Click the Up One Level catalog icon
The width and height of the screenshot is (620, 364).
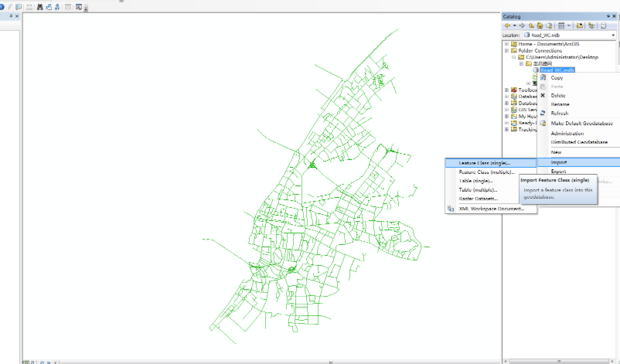(x=531, y=26)
